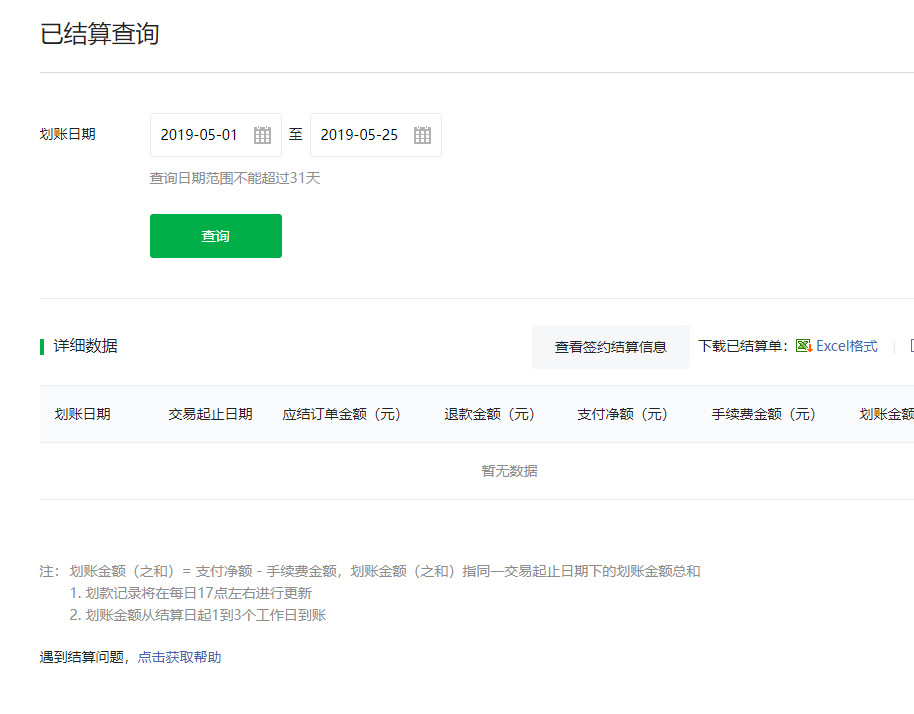Image resolution: width=914 pixels, height=714 pixels.
Task: Click the start date field 2019-05-01
Action: [x=216, y=135]
